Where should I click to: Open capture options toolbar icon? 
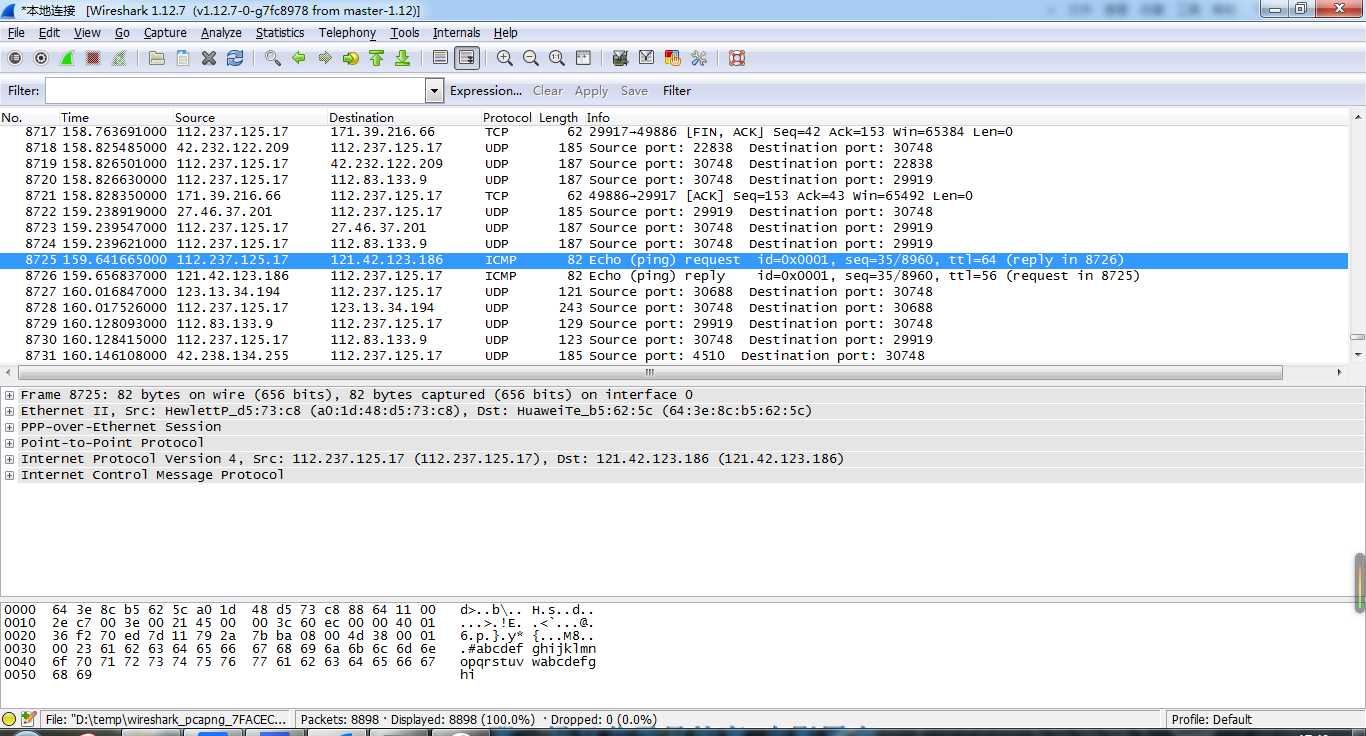click(x=41, y=58)
